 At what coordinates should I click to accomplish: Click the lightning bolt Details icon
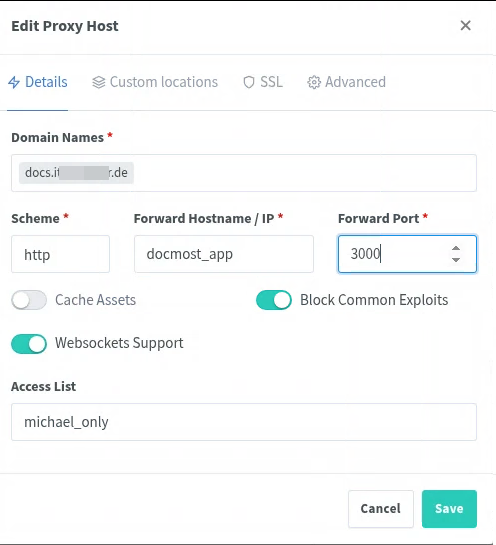14,82
